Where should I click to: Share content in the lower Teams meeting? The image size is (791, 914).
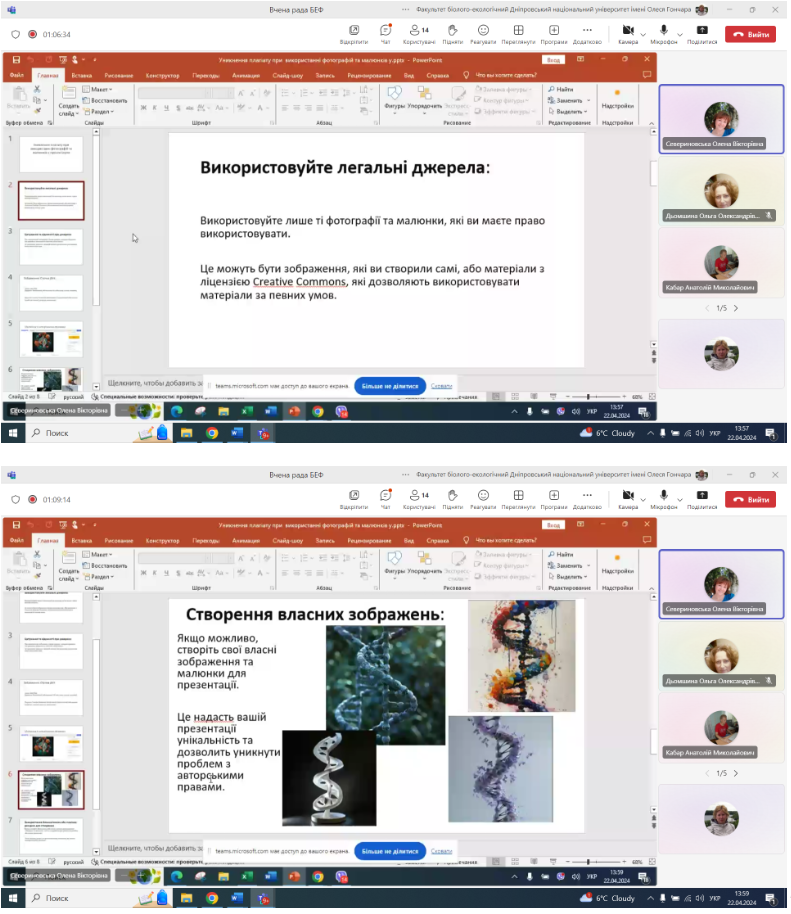702,499
